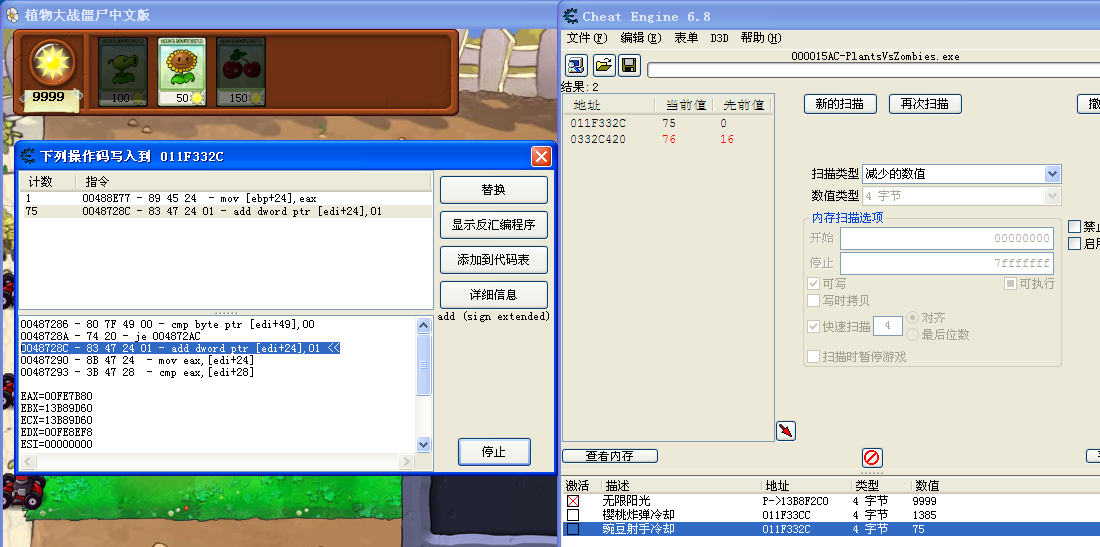
Task: Click the 替换 replace button
Action: (x=494, y=190)
